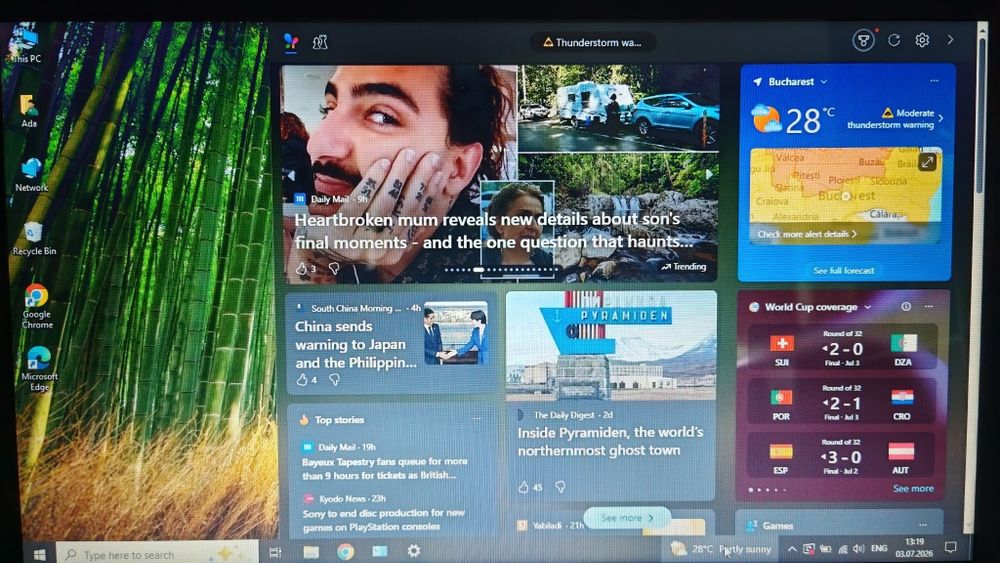Open Chrome from the taskbar
Image resolution: width=1000 pixels, height=563 pixels.
click(x=345, y=552)
